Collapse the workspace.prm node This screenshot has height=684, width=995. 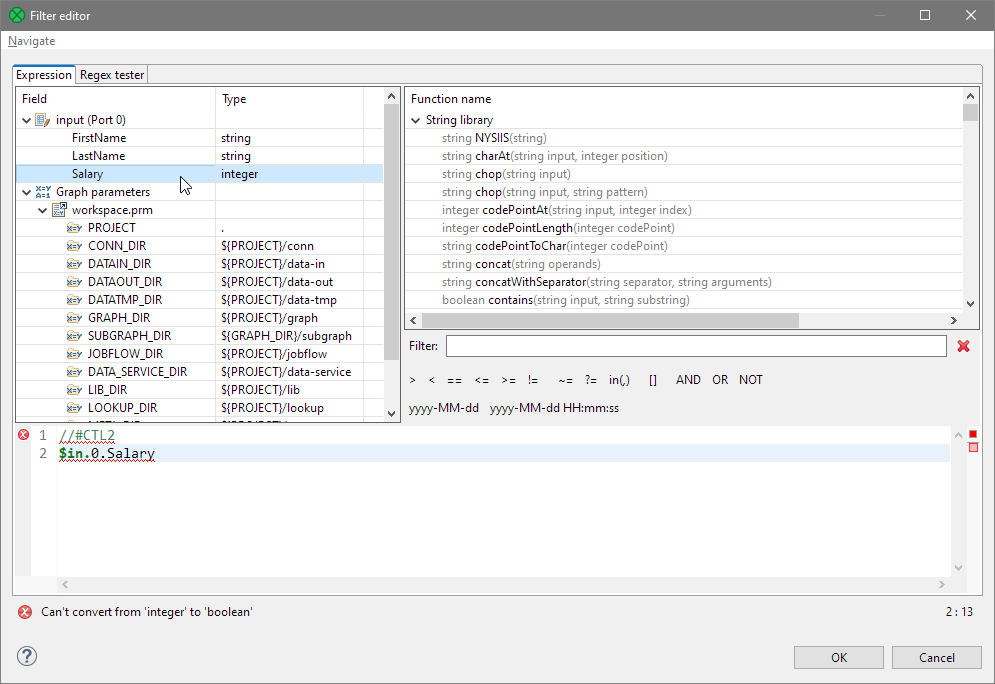[x=42, y=210]
